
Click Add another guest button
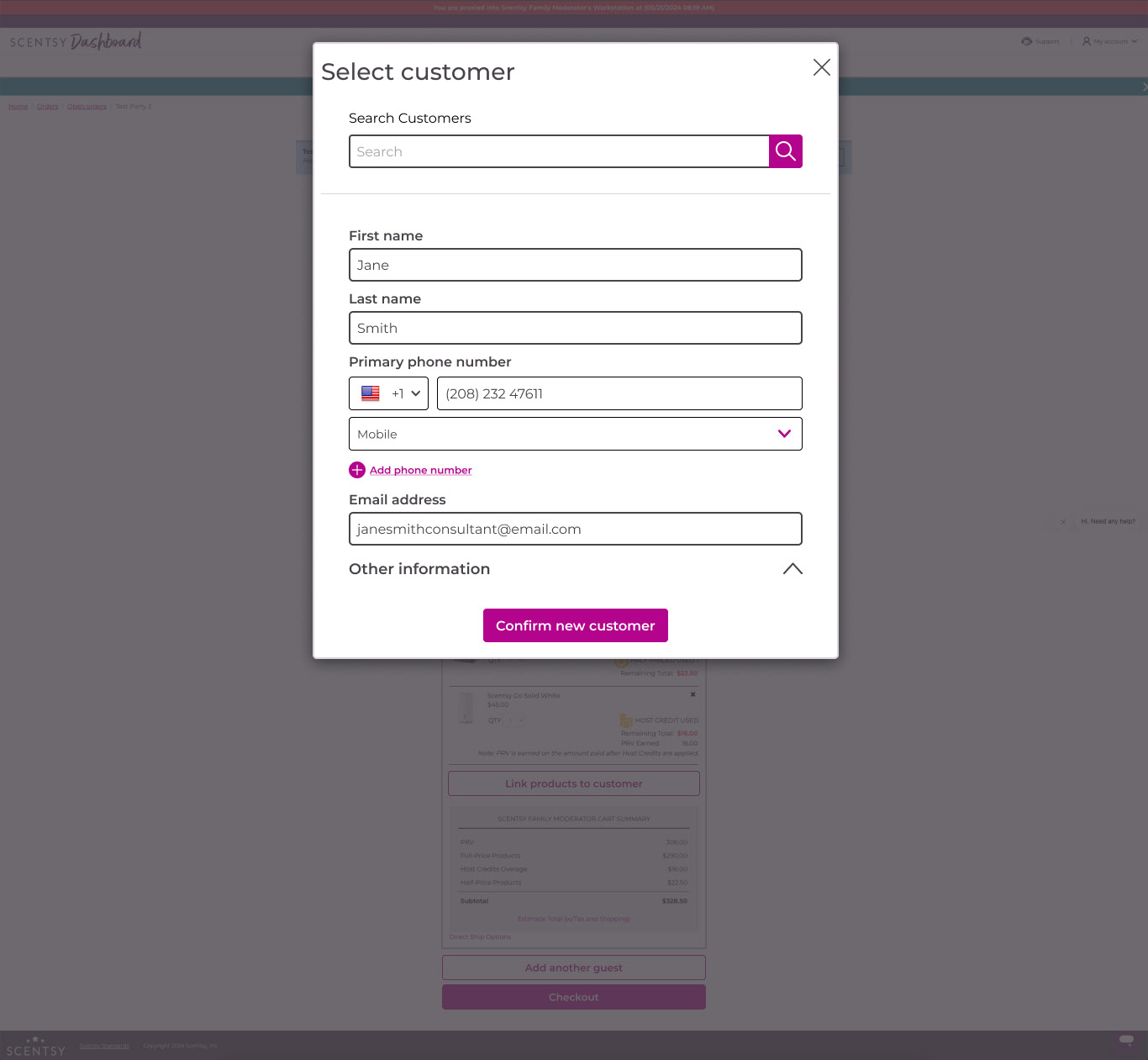[x=574, y=968]
